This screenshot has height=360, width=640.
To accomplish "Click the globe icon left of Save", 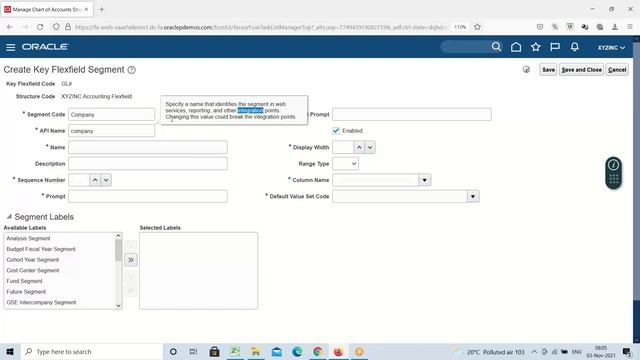I will (x=526, y=70).
